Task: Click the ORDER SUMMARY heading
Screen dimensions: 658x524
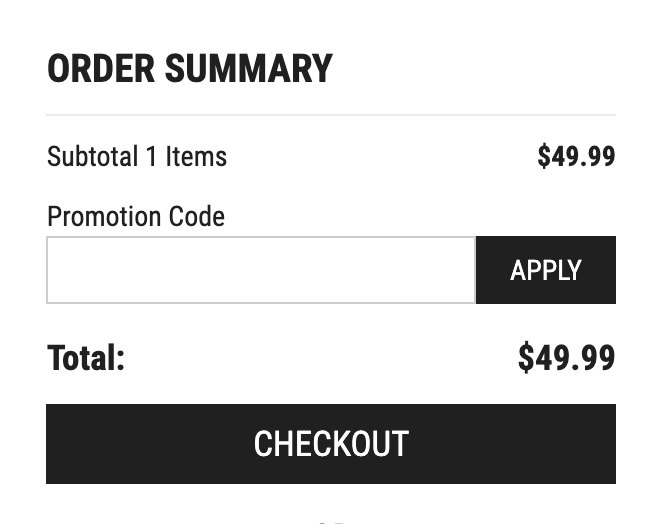Action: click(190, 69)
